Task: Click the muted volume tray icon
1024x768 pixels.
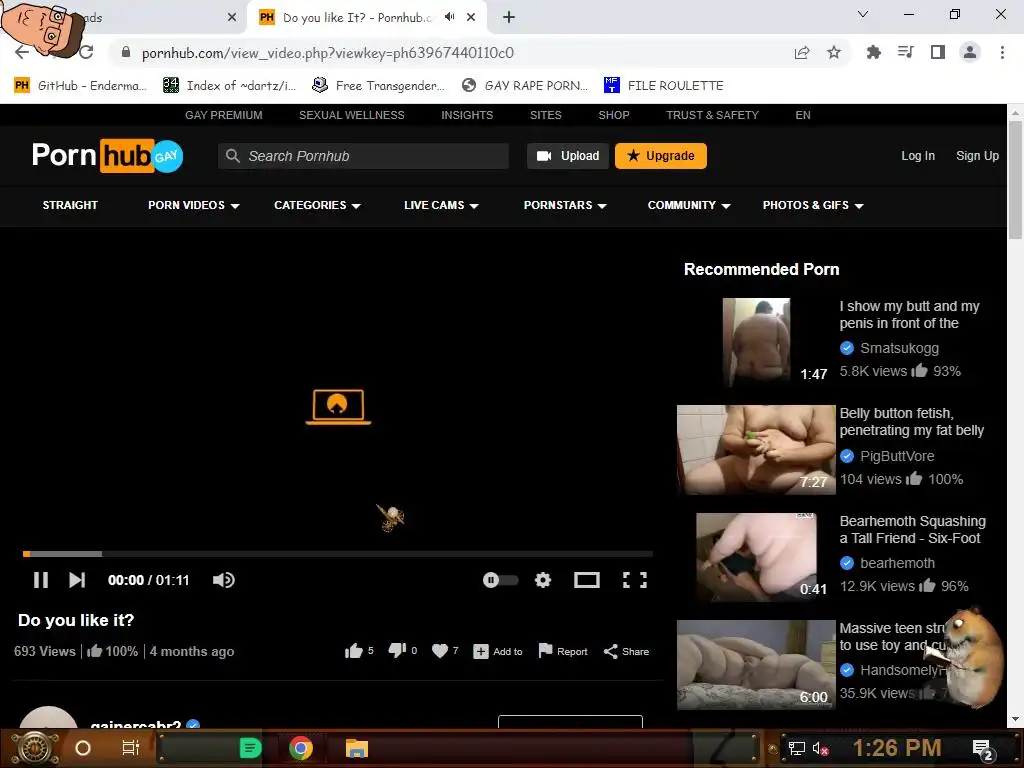Action: click(x=821, y=749)
